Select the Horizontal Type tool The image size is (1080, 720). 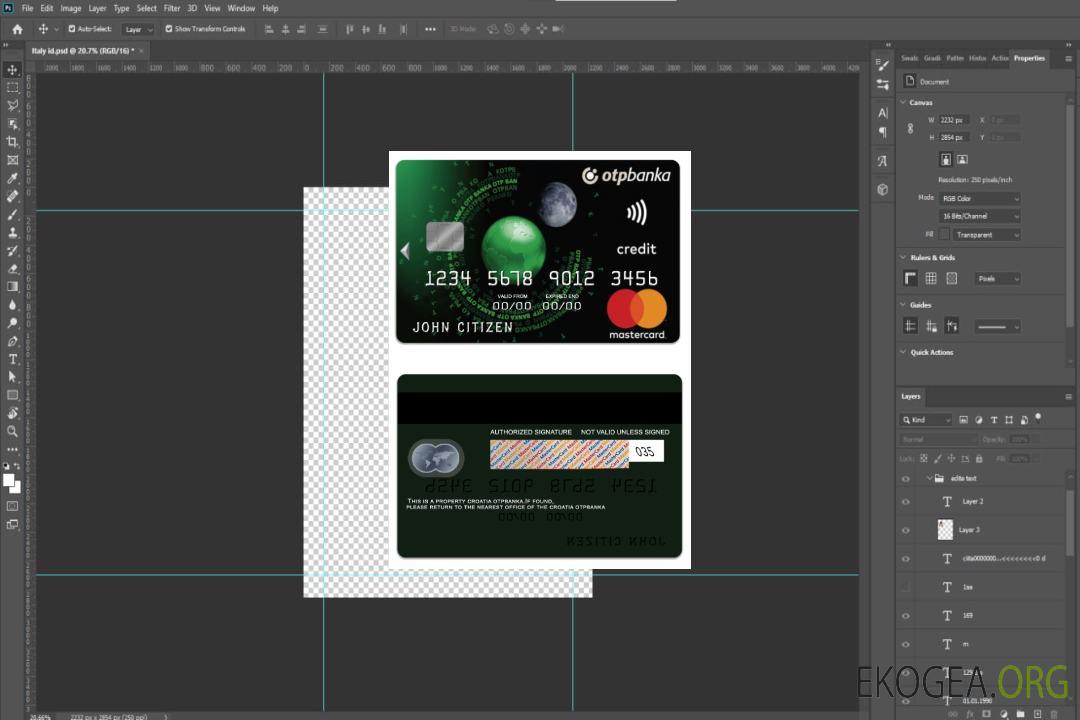point(12,359)
